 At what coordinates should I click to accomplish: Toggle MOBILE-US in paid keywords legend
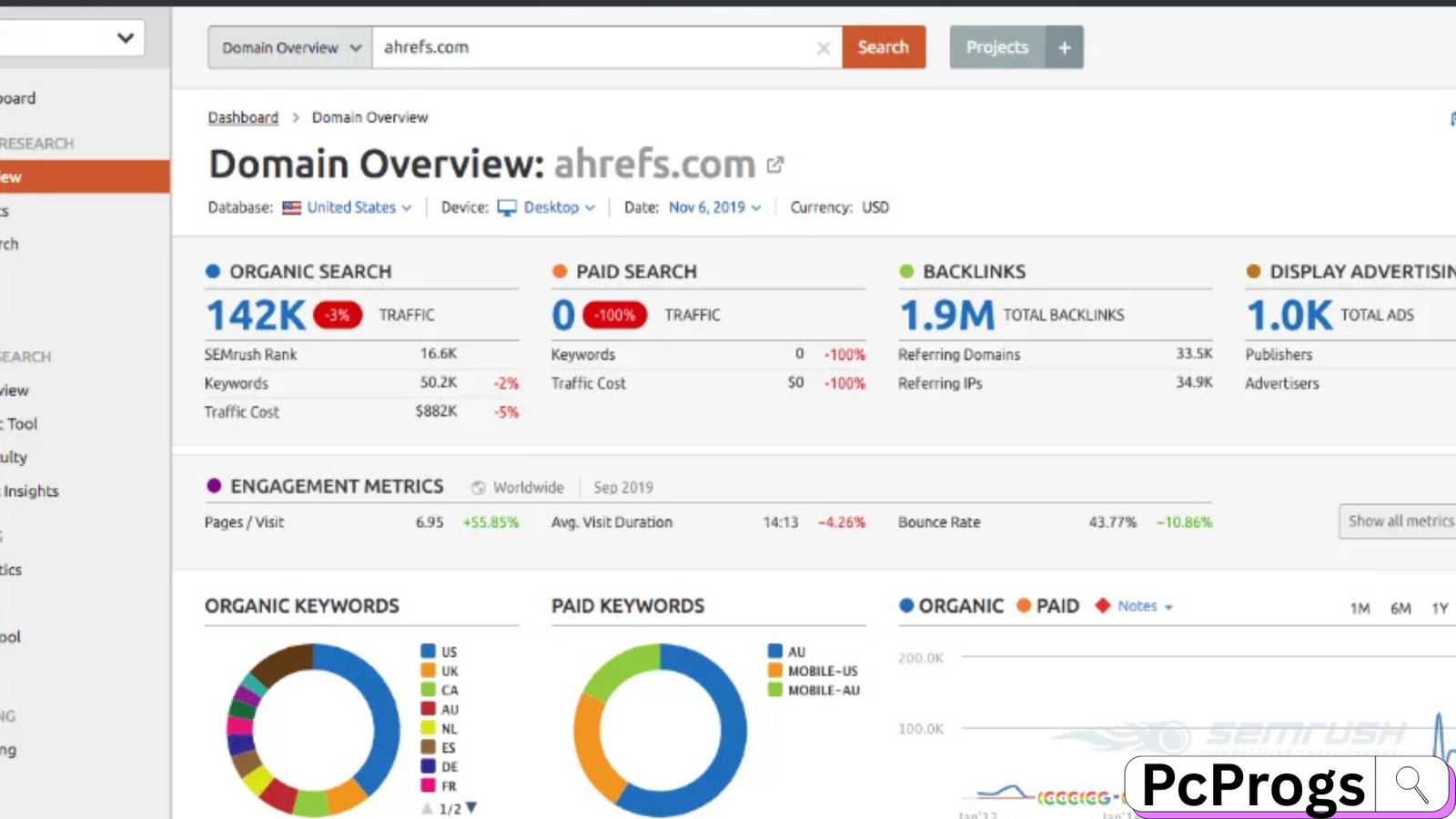pos(813,671)
